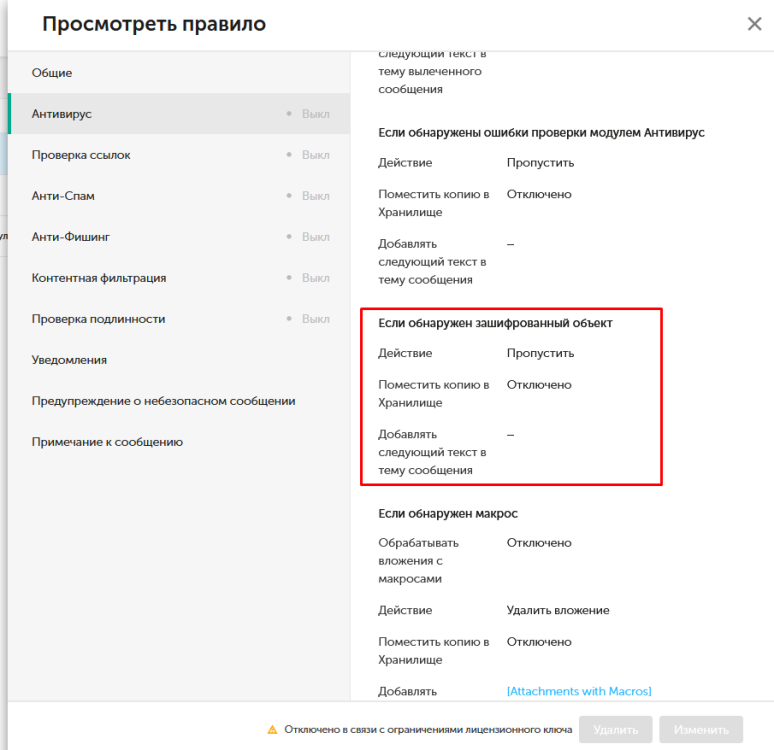Select the Антивирус section
Image resolution: width=774 pixels, height=750 pixels.
coord(62,114)
